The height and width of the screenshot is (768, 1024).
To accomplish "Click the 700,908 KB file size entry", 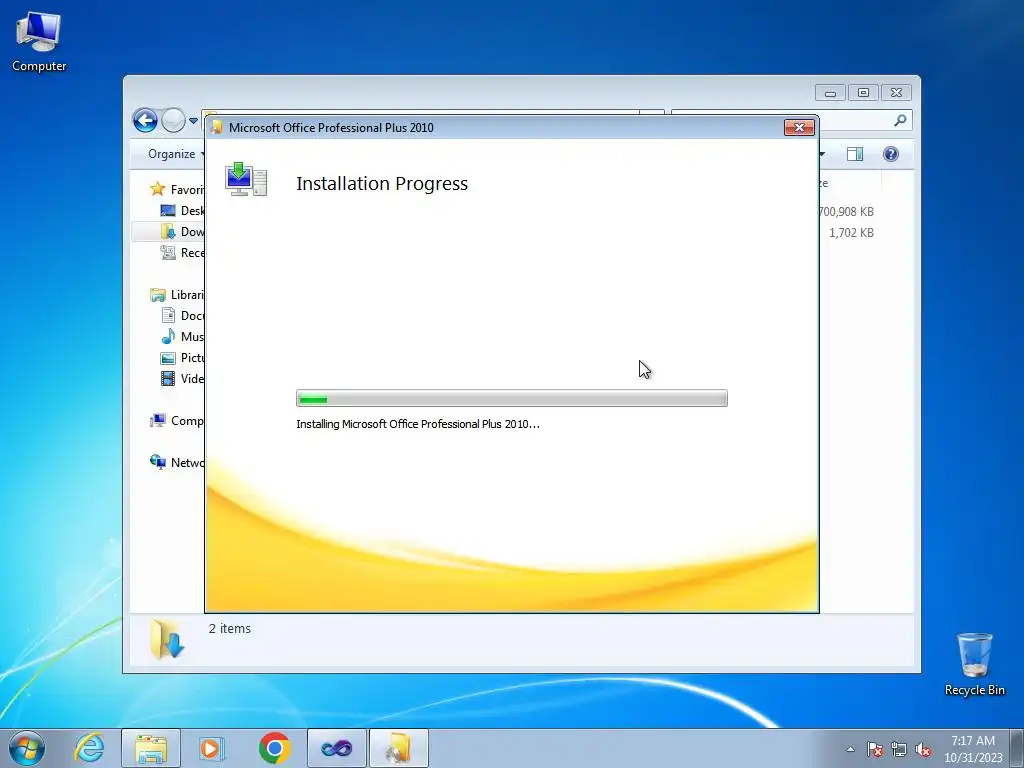I will tap(846, 212).
